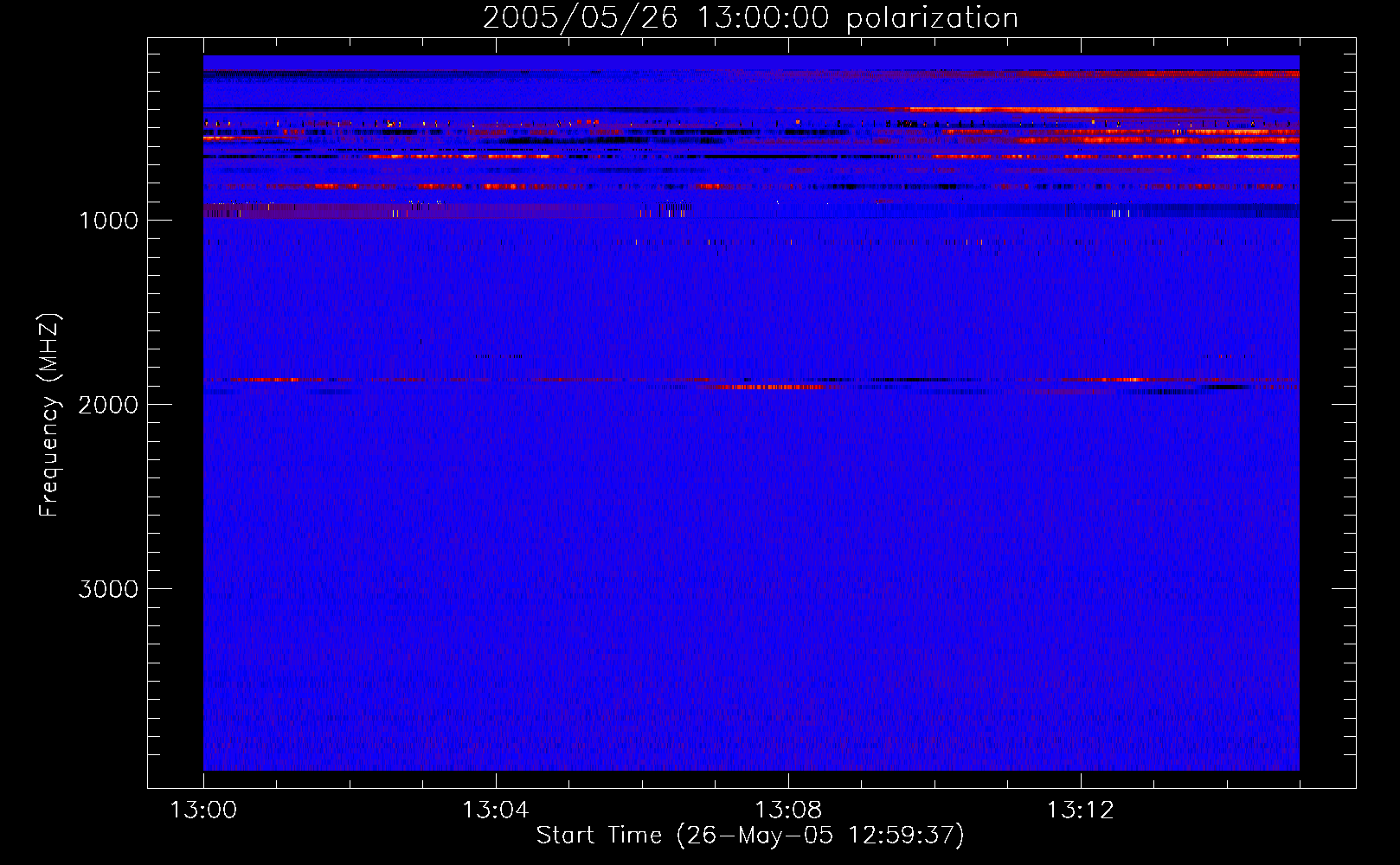
Task: Click the plot title "2005/05/26 13:00:00 polarization"
Action: pos(750,17)
